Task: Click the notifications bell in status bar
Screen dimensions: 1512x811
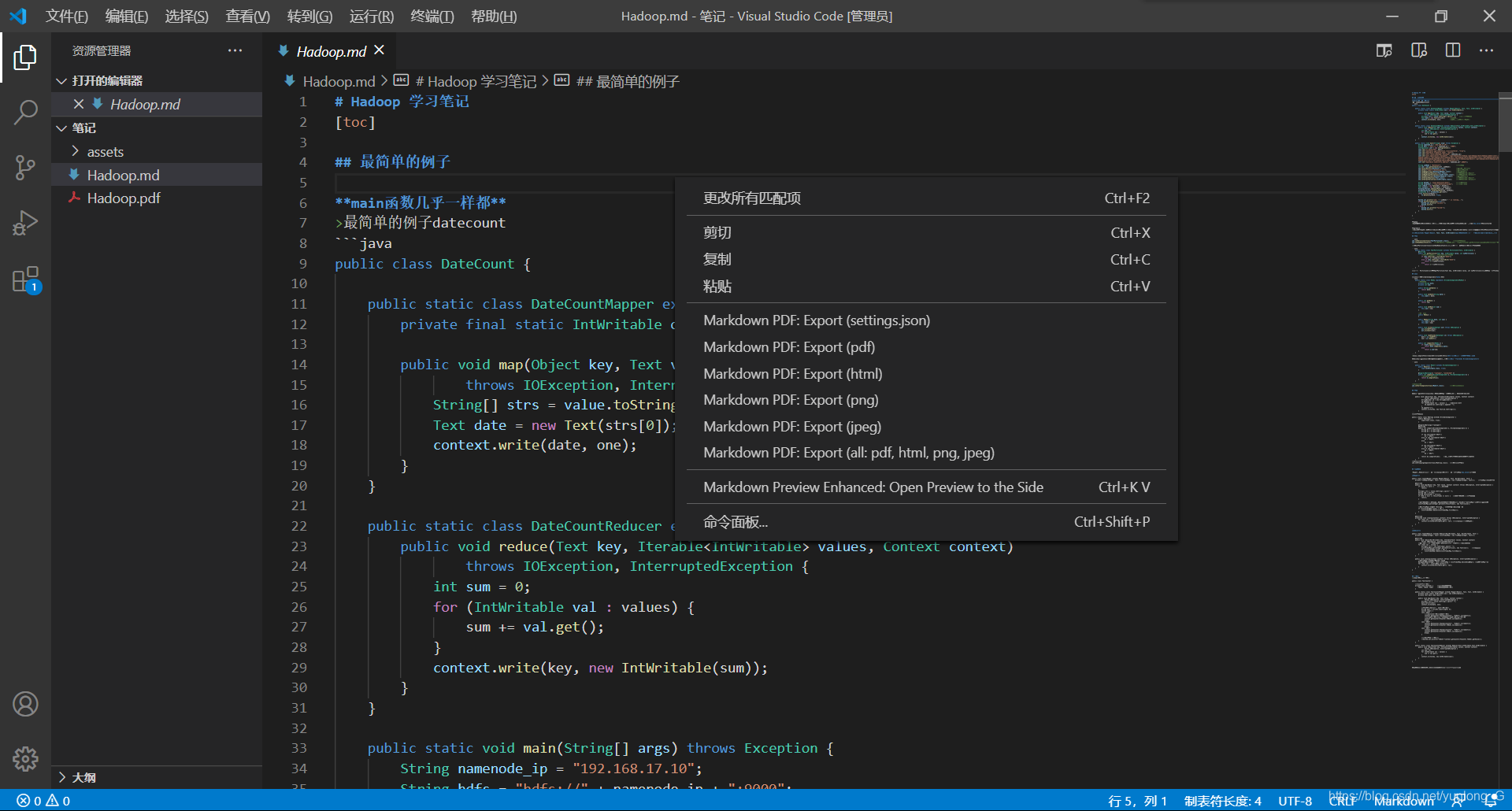Action: coord(1491,801)
